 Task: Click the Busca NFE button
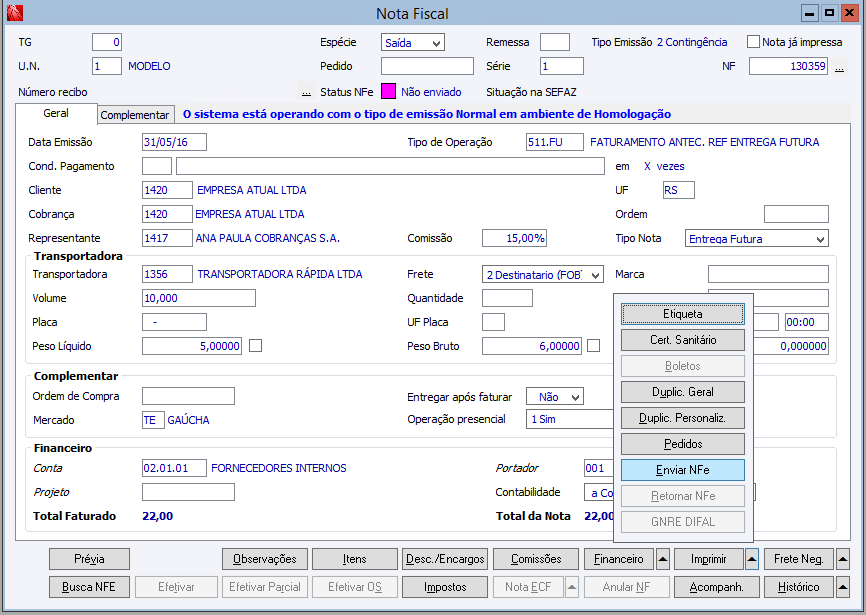click(89, 587)
